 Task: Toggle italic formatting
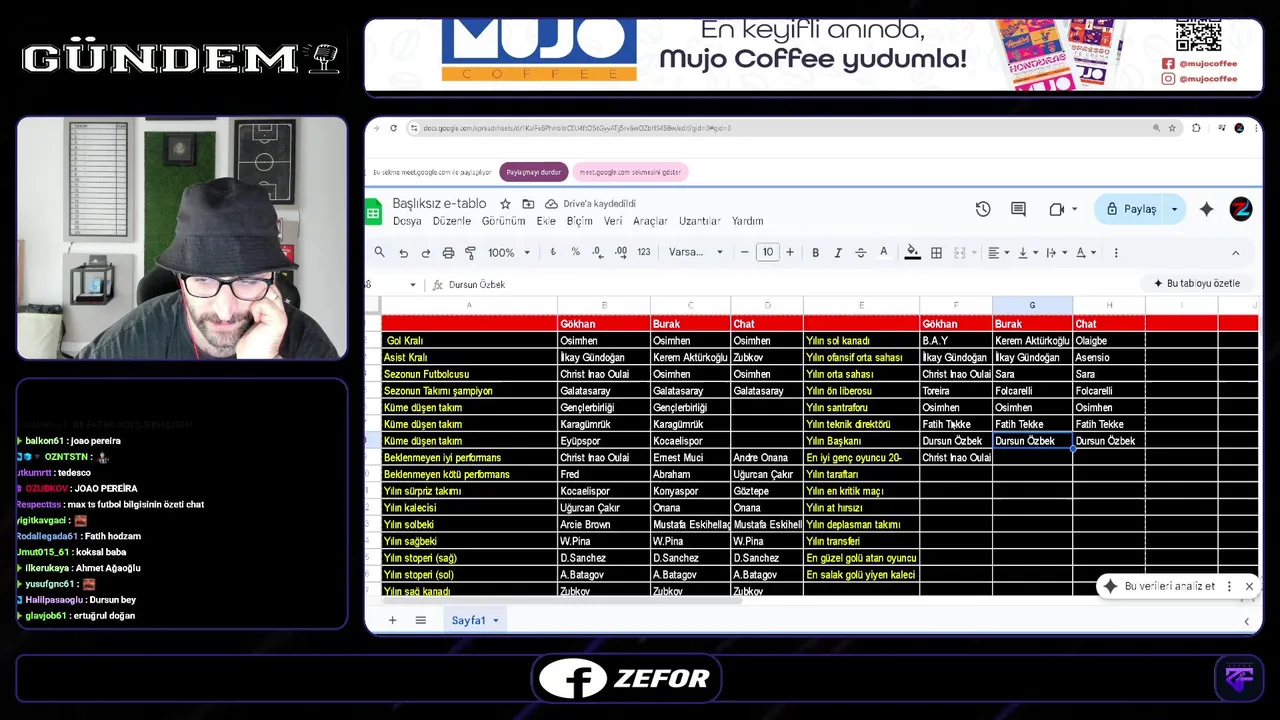(x=838, y=253)
